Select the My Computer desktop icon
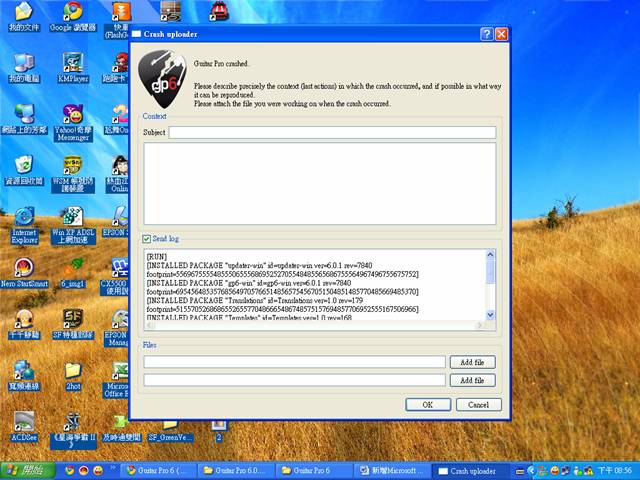Viewport: 640px width, 480px height. pyautogui.click(x=24, y=68)
